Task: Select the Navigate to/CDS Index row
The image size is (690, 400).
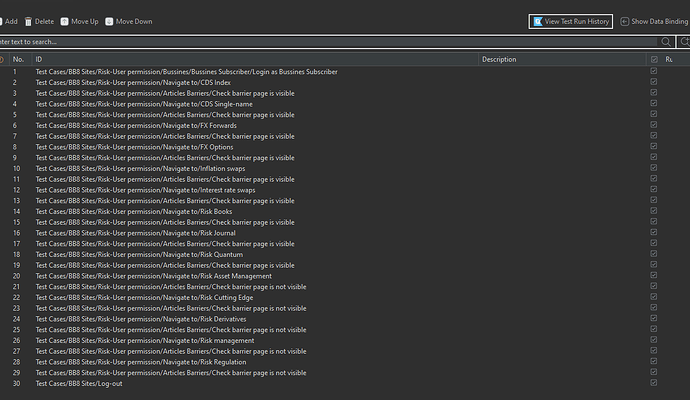Action: pyautogui.click(x=133, y=83)
